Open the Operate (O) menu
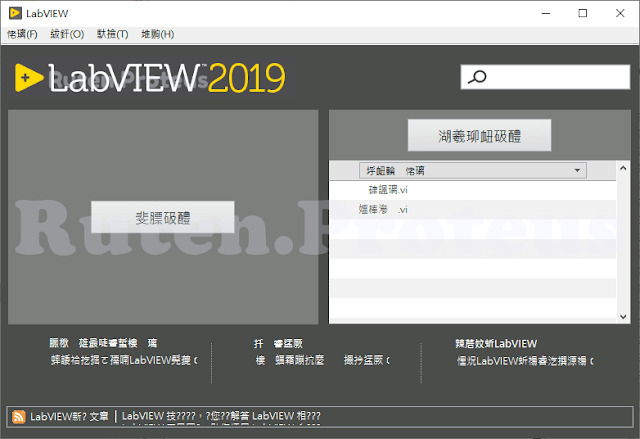 tap(67, 34)
